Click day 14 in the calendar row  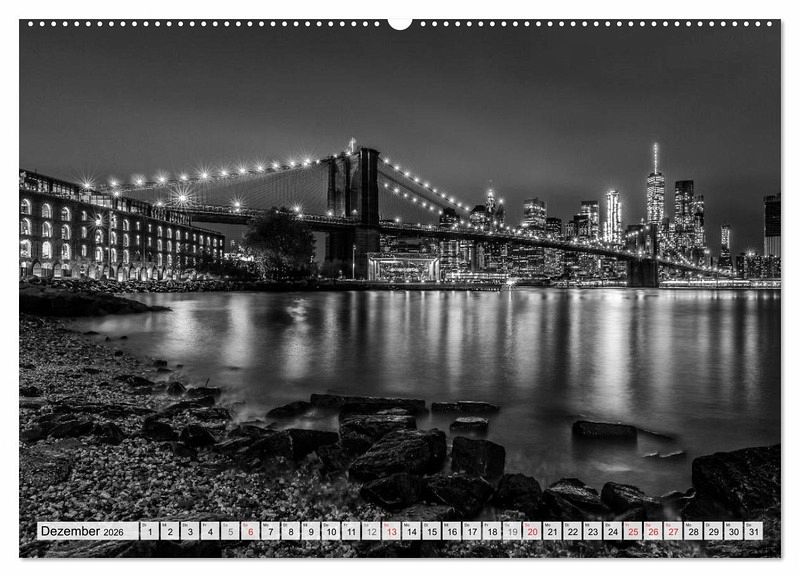(411, 531)
